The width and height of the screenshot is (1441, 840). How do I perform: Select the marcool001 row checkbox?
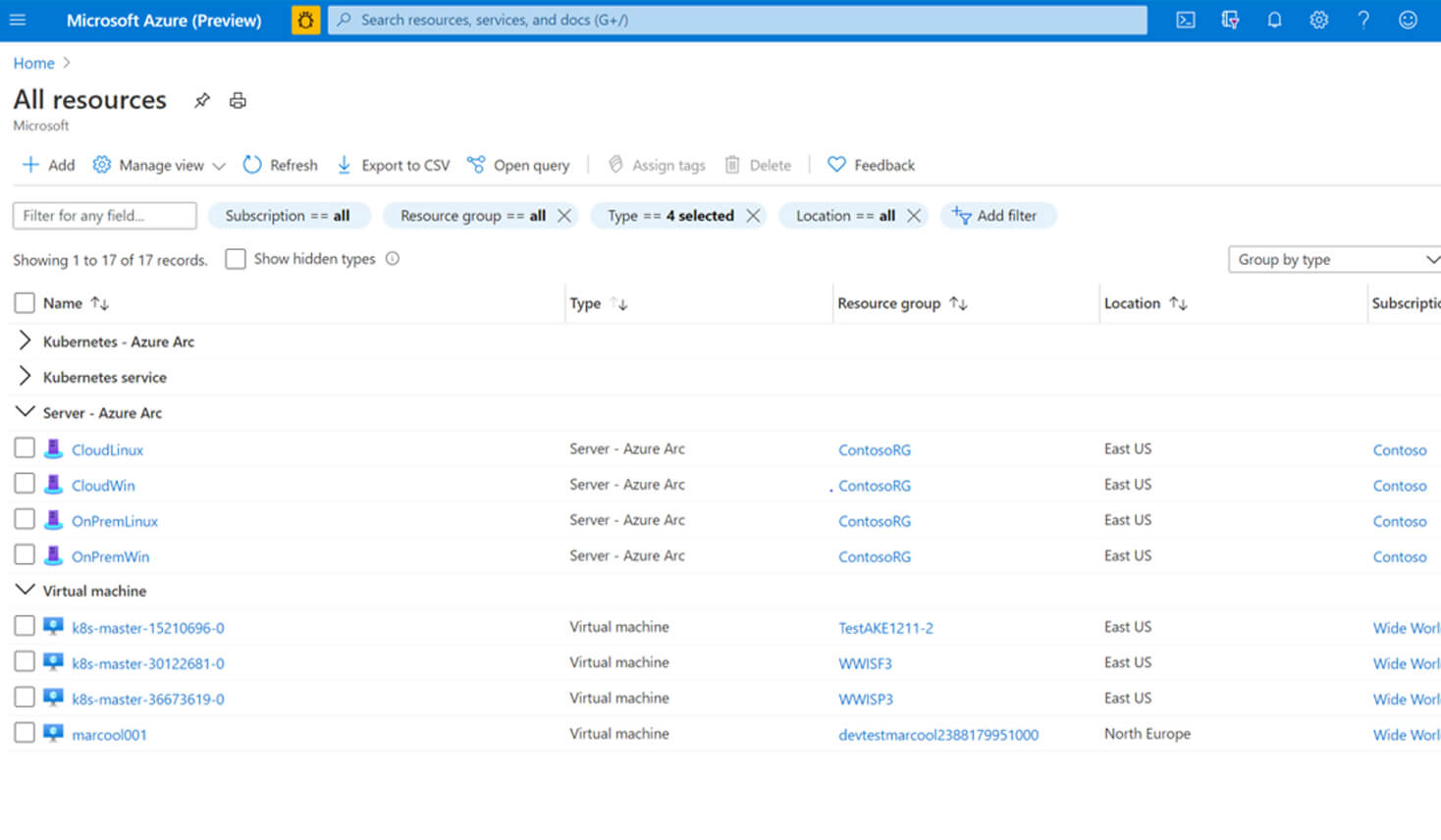(x=25, y=733)
